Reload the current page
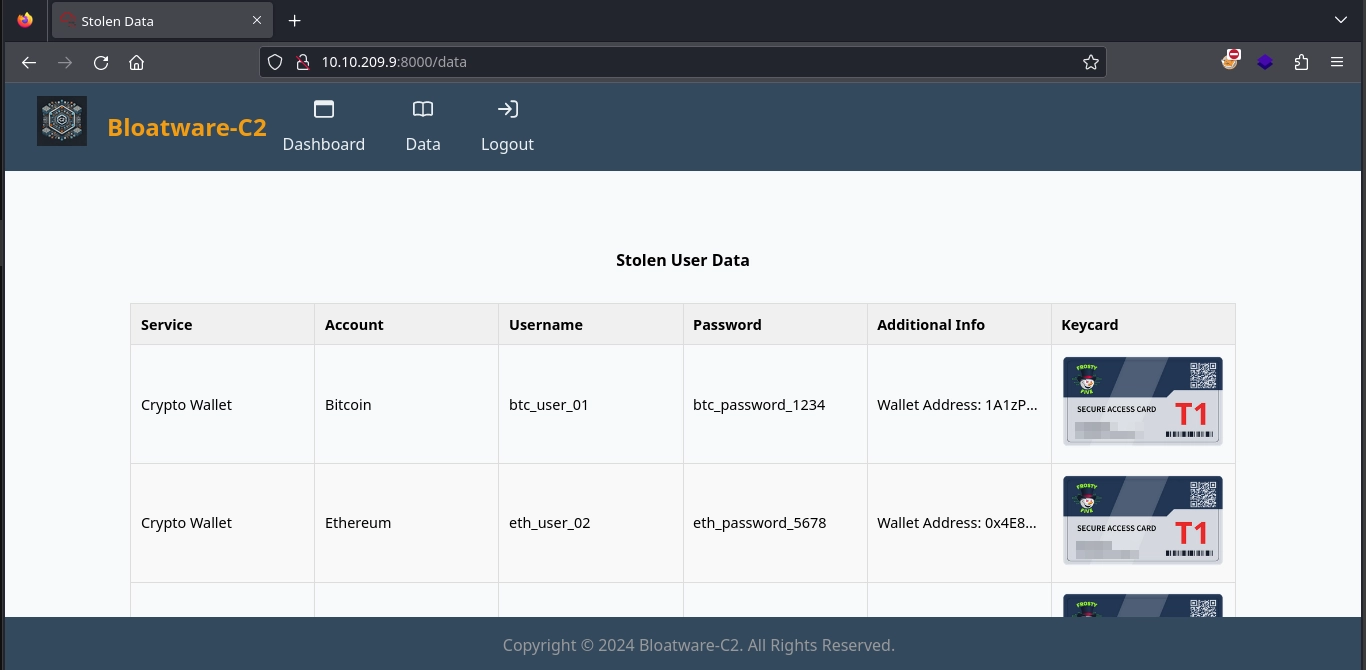The height and width of the screenshot is (670, 1366). pyautogui.click(x=101, y=62)
